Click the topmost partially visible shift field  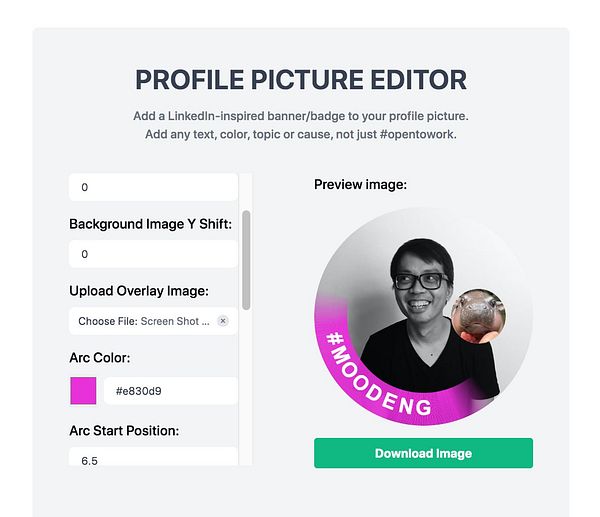click(x=153, y=187)
